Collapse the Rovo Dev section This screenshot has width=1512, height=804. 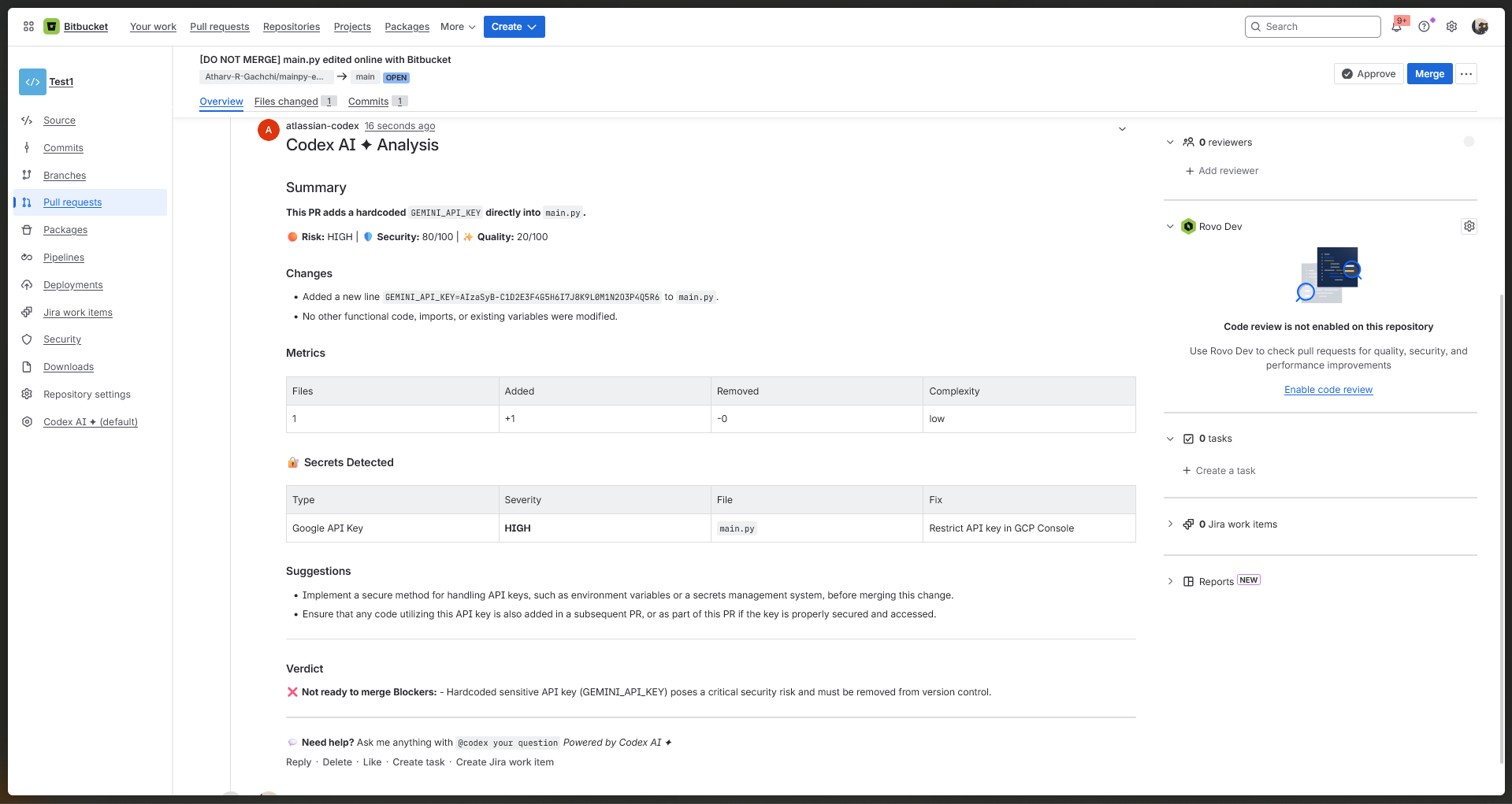coord(1170,227)
